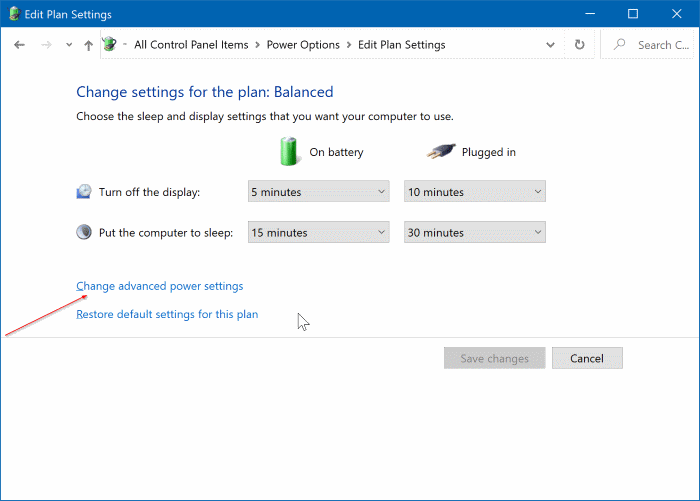Open the recent locations chevron
This screenshot has width=700, height=501.
69,45
